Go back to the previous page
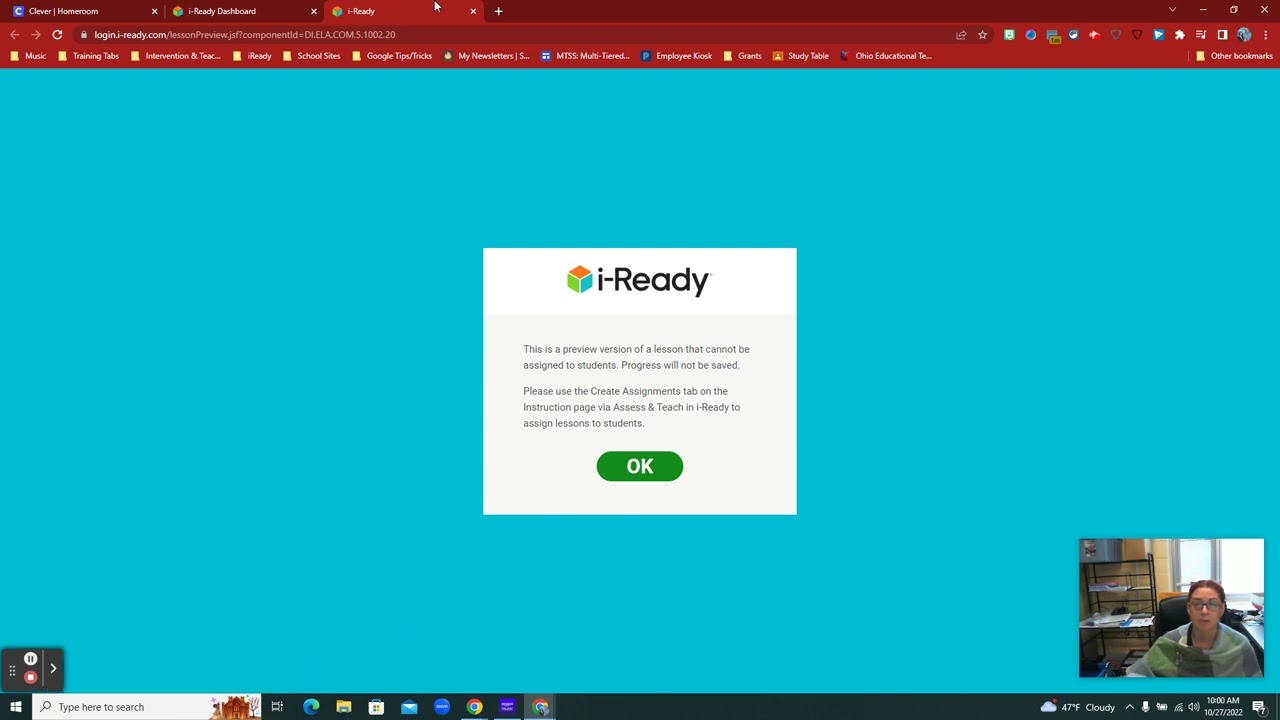1280x720 pixels. [x=14, y=35]
